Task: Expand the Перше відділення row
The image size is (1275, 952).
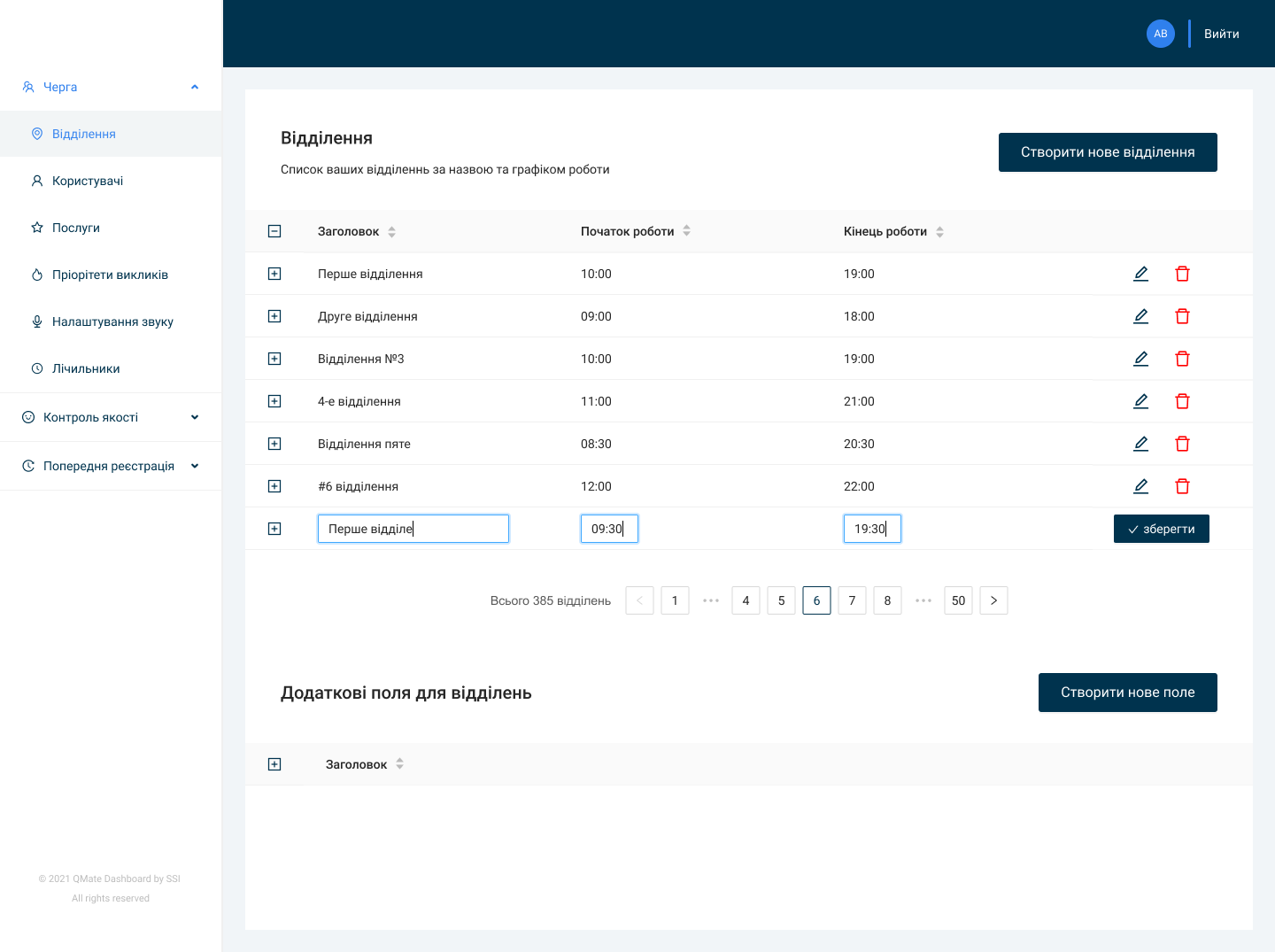Action: point(274,274)
